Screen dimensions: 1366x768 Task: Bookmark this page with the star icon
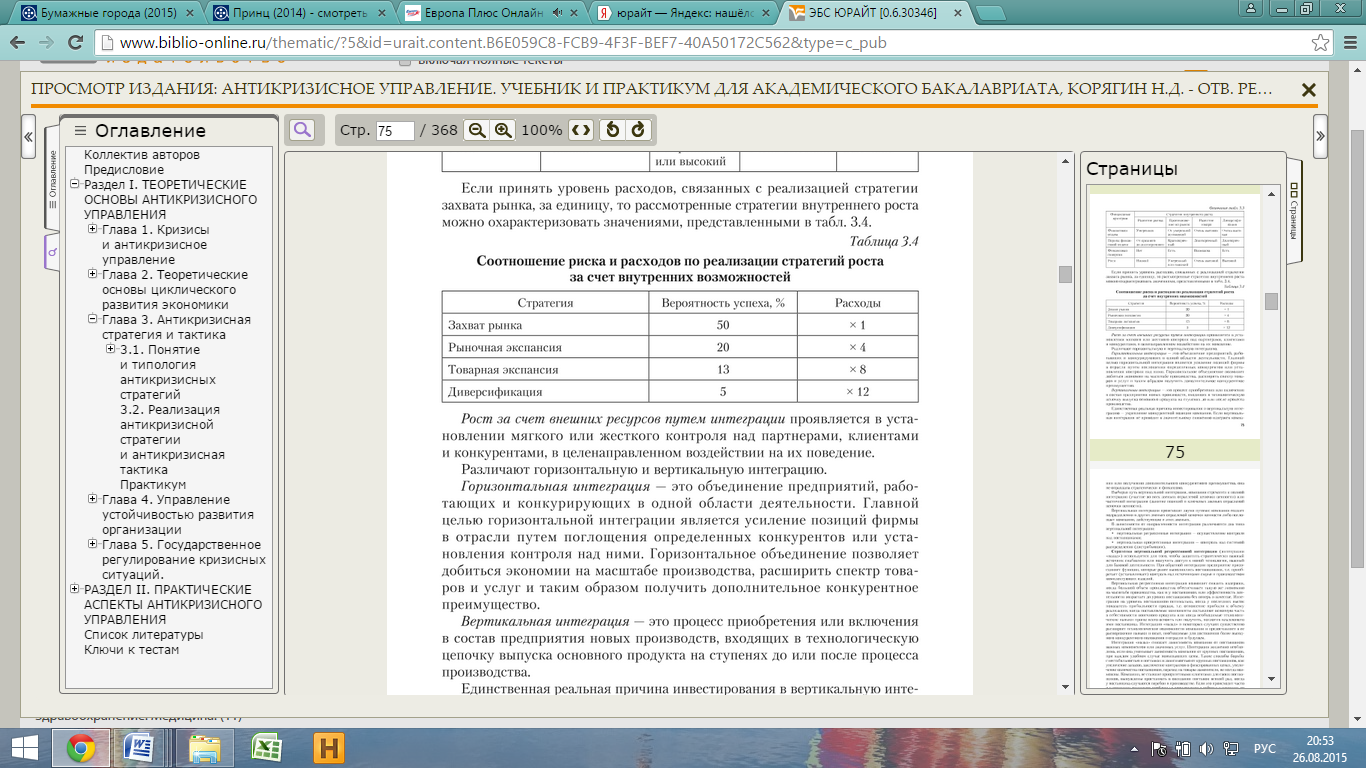coord(1320,43)
